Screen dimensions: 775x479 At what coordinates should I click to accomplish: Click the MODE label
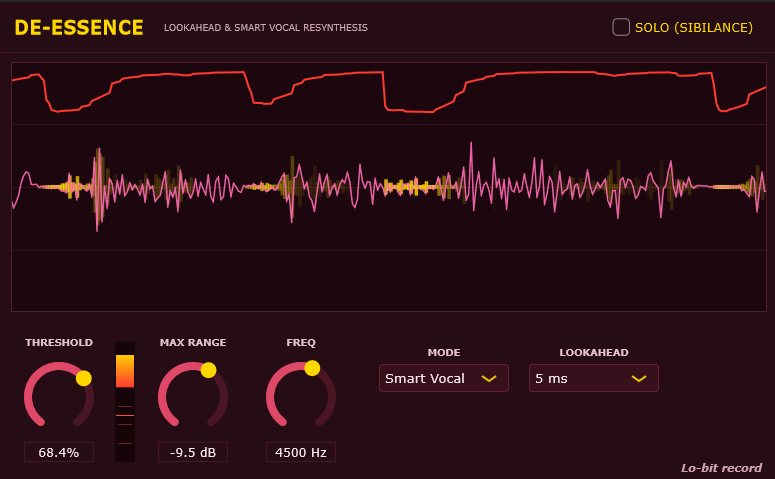click(x=444, y=352)
